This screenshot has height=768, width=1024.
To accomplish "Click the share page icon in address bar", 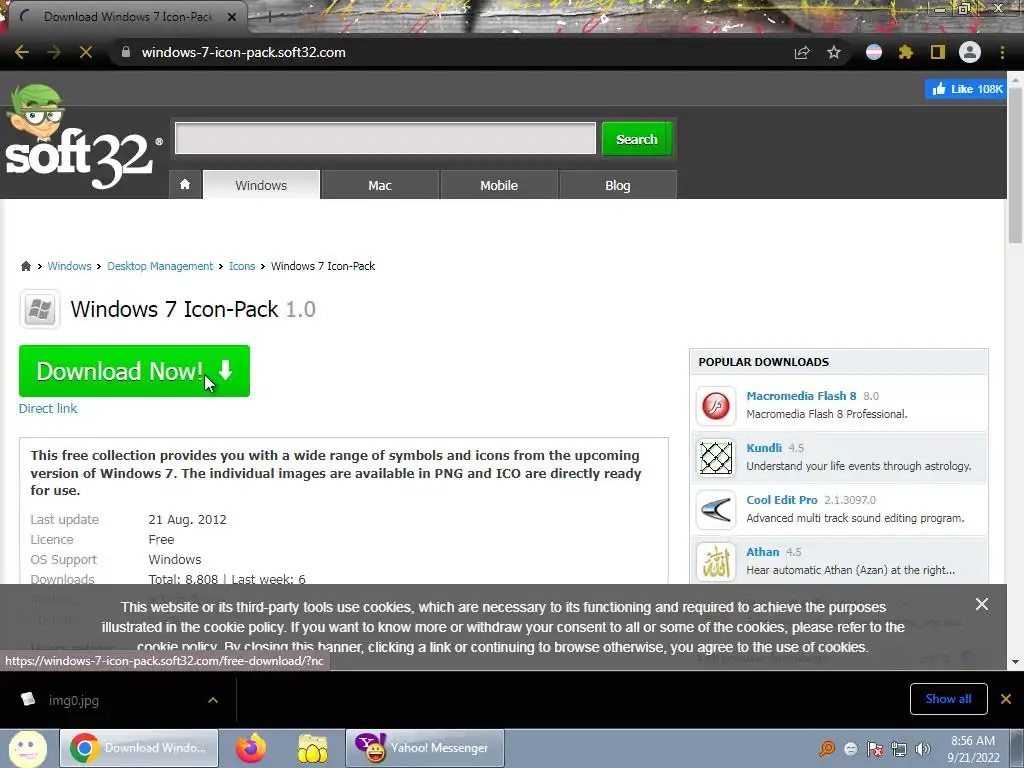I will pyautogui.click(x=802, y=52).
